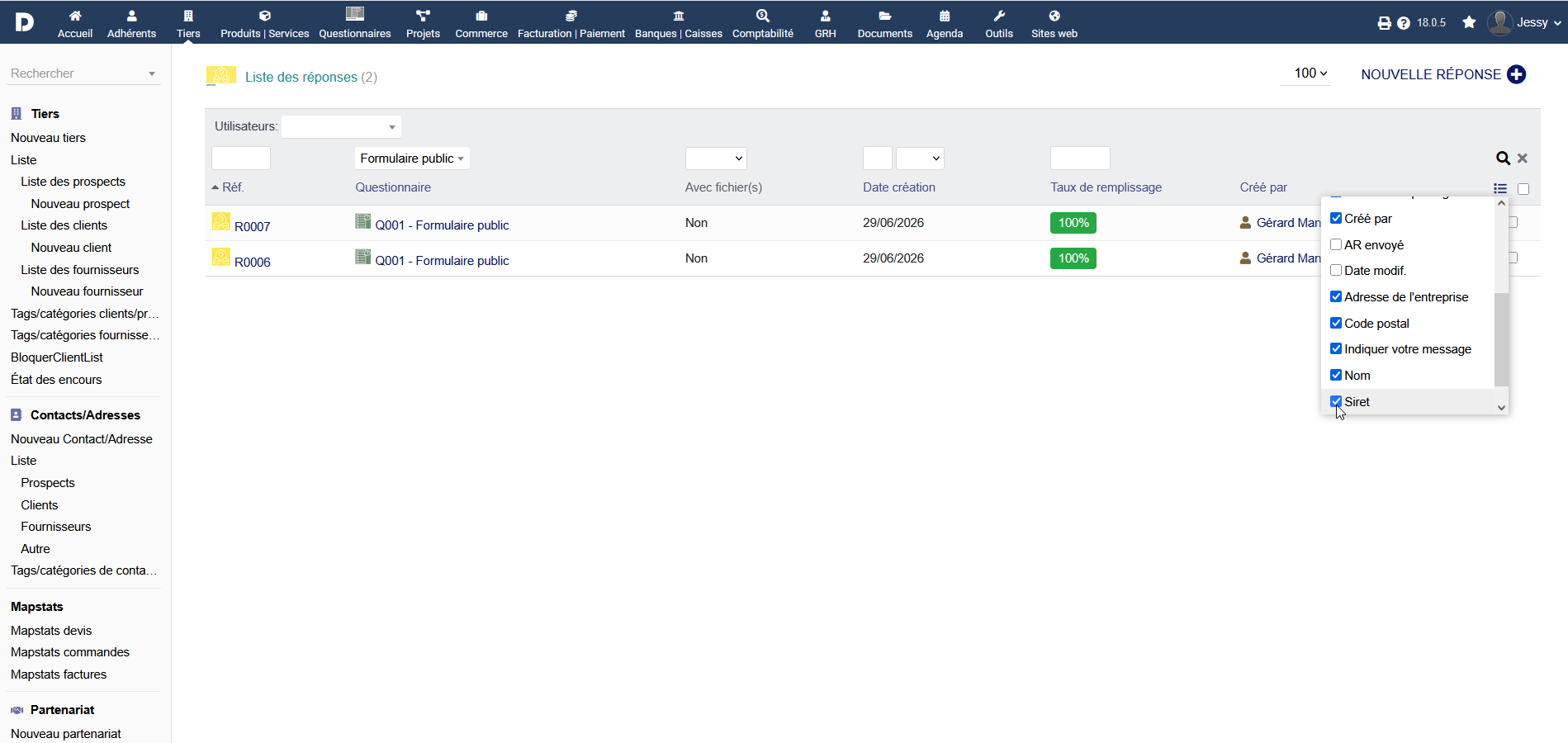Enable the AR envoyé column checkbox
This screenshot has height=743, width=1568.
click(x=1336, y=244)
